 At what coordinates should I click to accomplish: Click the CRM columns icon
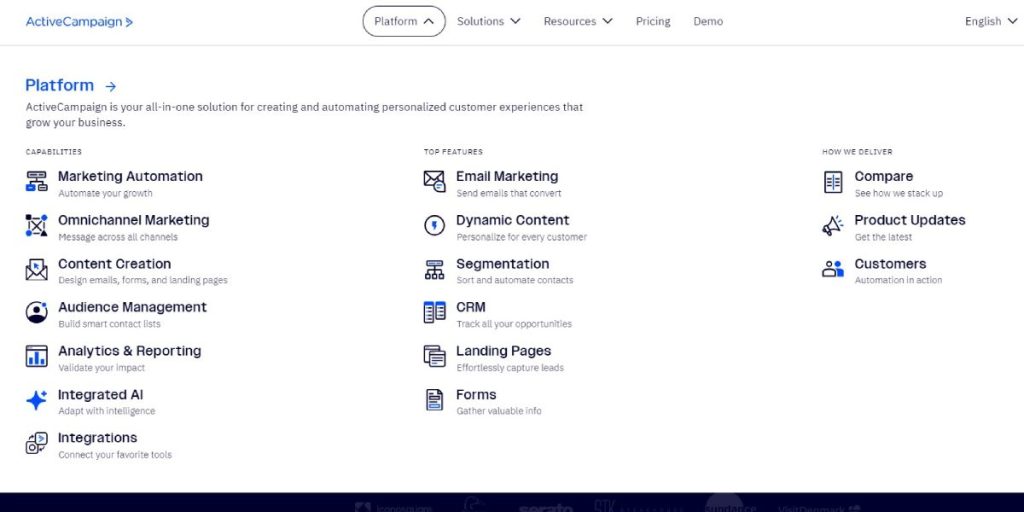(434, 312)
